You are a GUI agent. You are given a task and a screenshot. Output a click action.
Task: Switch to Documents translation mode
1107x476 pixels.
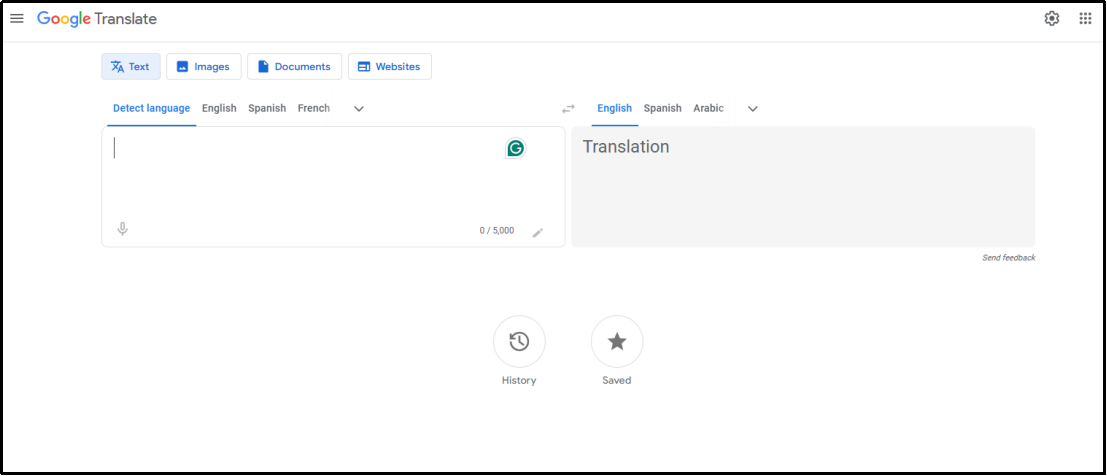click(x=294, y=67)
